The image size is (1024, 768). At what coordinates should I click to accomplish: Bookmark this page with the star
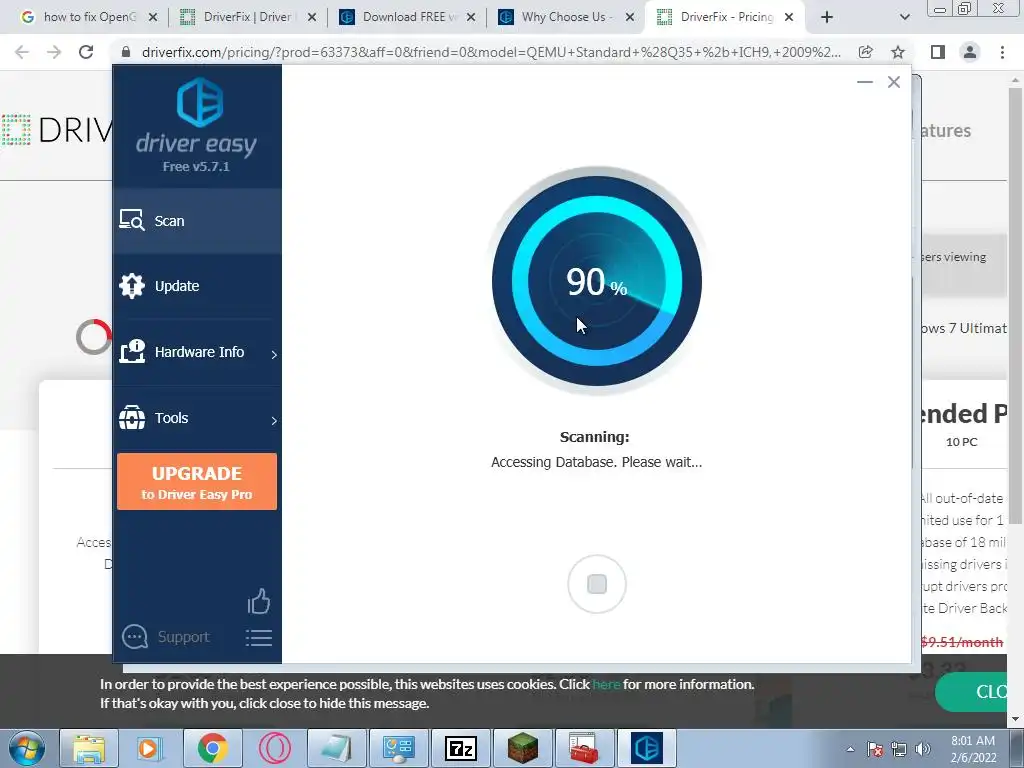coord(898,52)
